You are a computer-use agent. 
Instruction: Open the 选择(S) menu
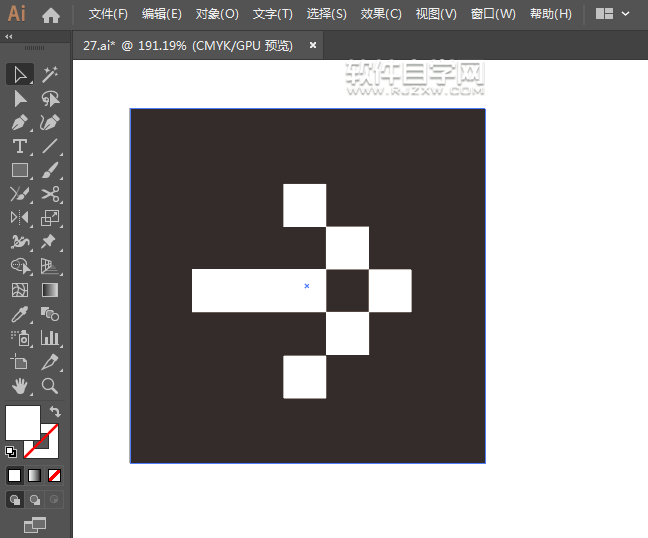tap(326, 14)
